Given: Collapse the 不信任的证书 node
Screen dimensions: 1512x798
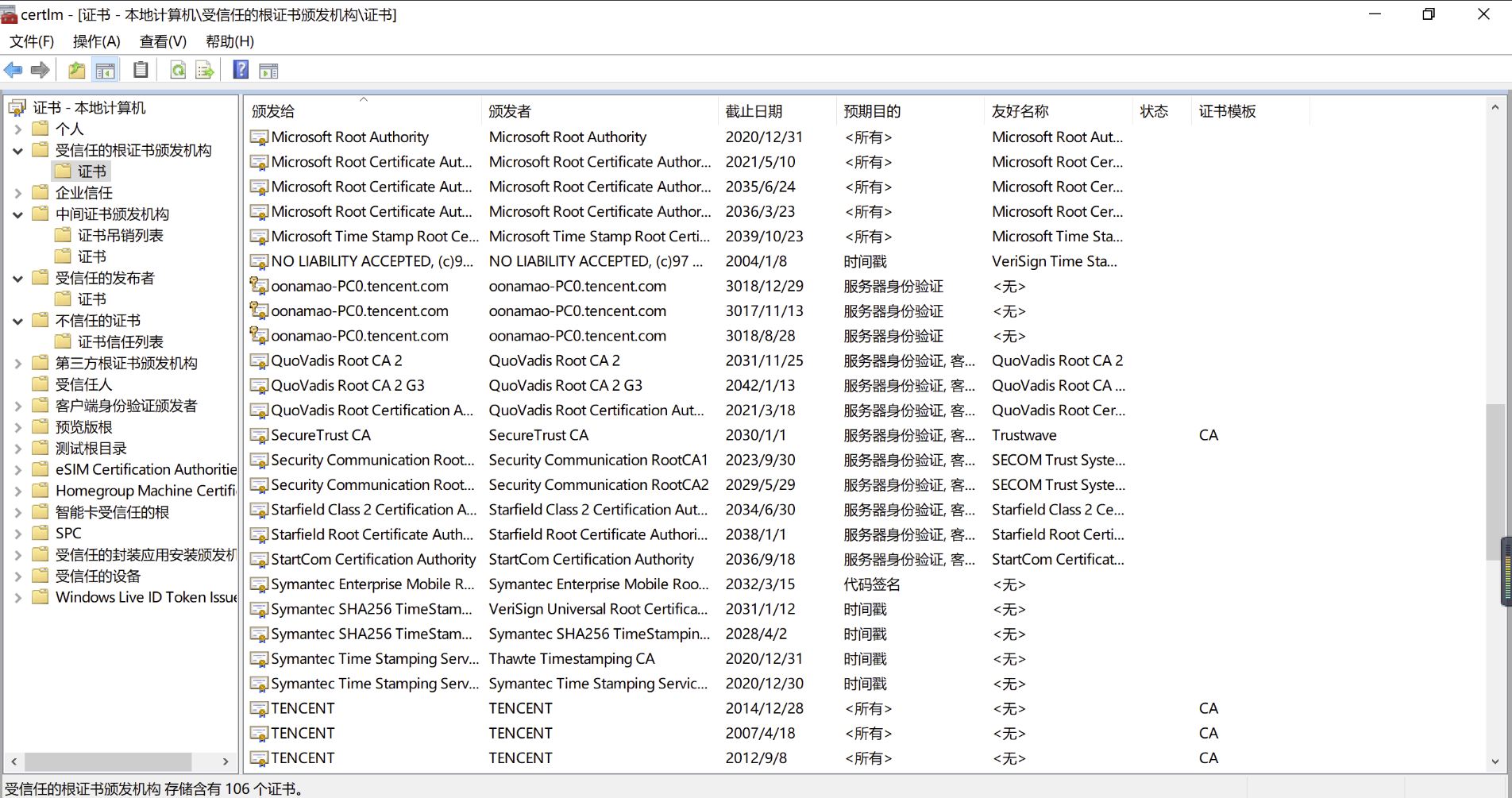Looking at the screenshot, I should pos(18,321).
